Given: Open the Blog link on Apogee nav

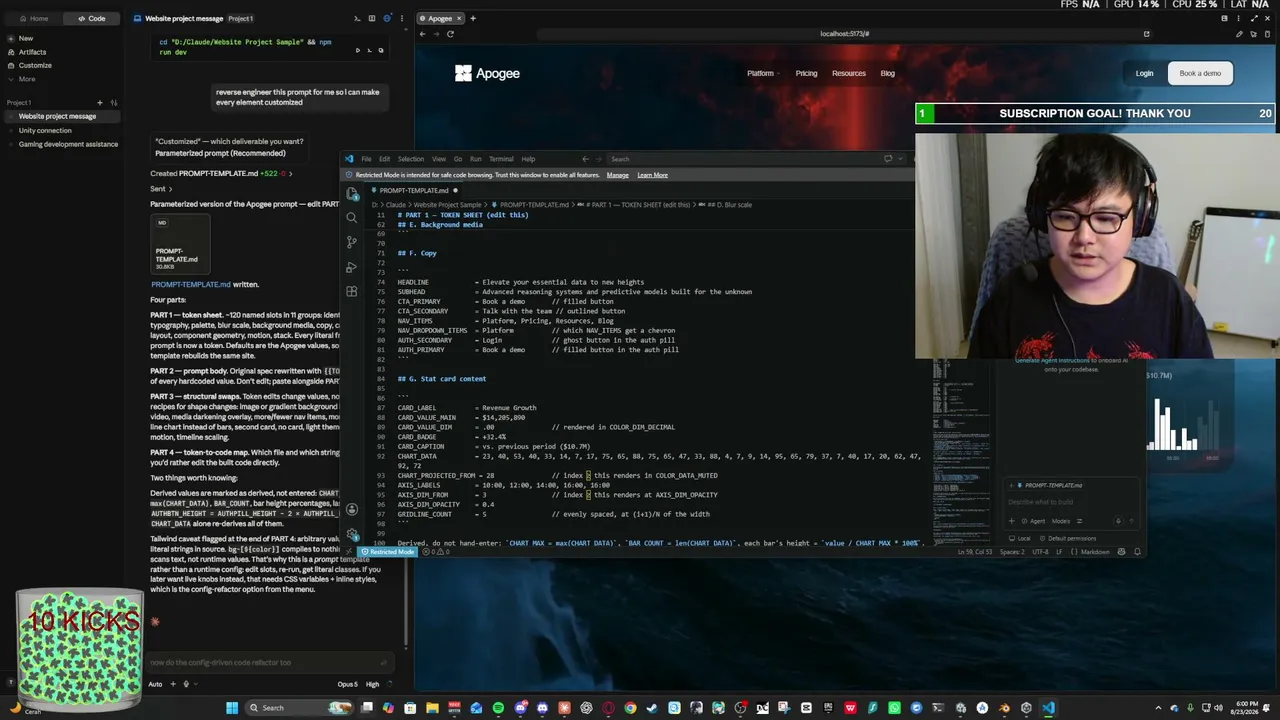Looking at the screenshot, I should (x=887, y=73).
